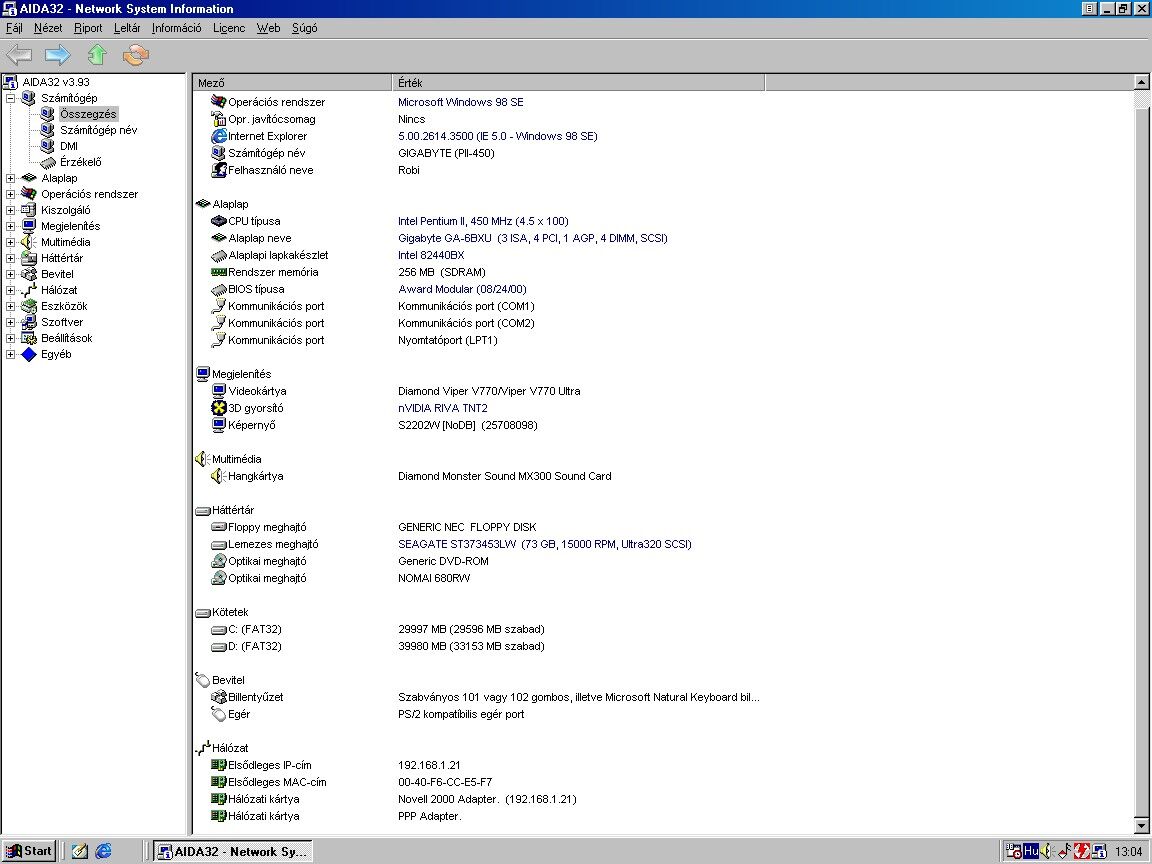
Task: Click the Érték column header
Action: 578,83
